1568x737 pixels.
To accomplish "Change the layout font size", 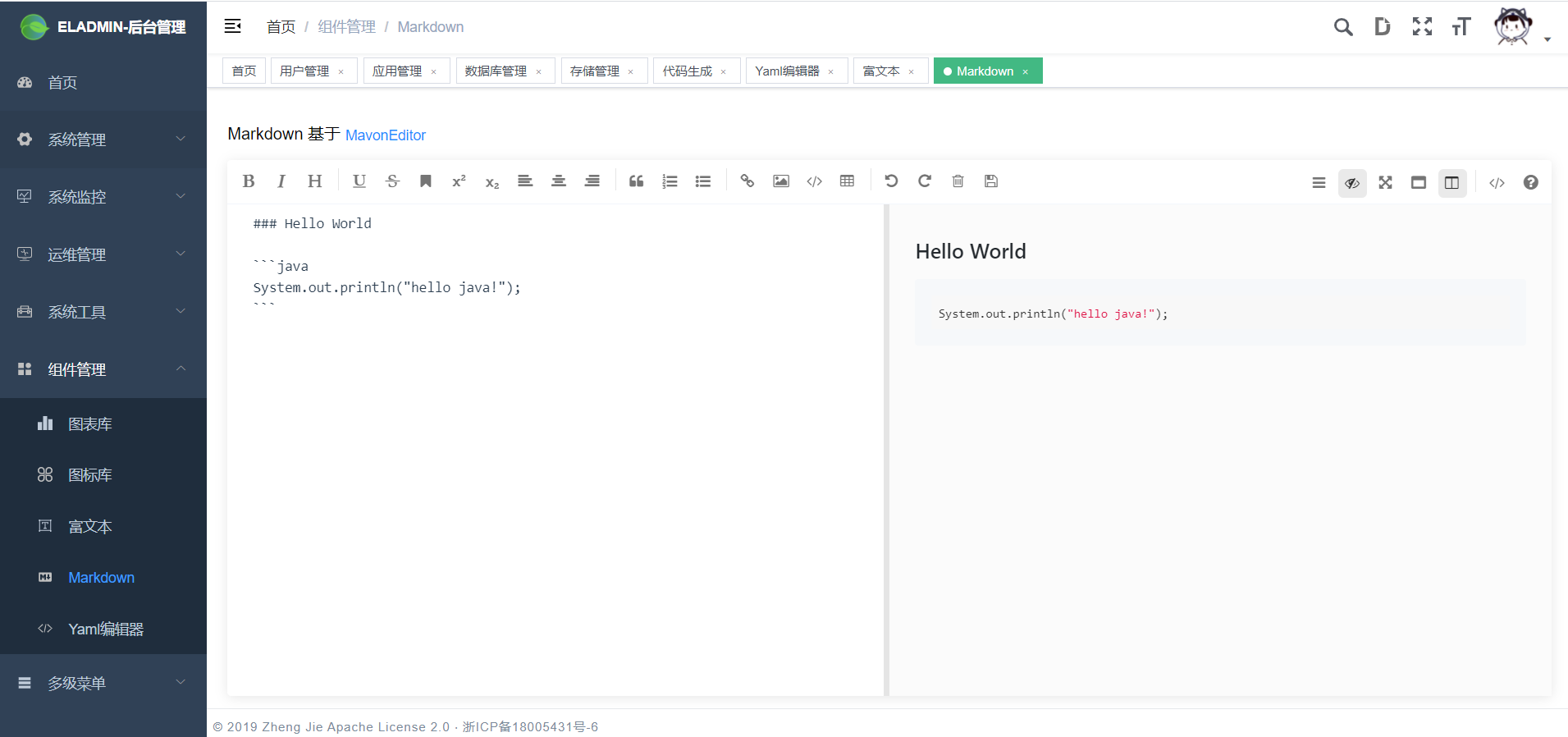I will pyautogui.click(x=1461, y=27).
